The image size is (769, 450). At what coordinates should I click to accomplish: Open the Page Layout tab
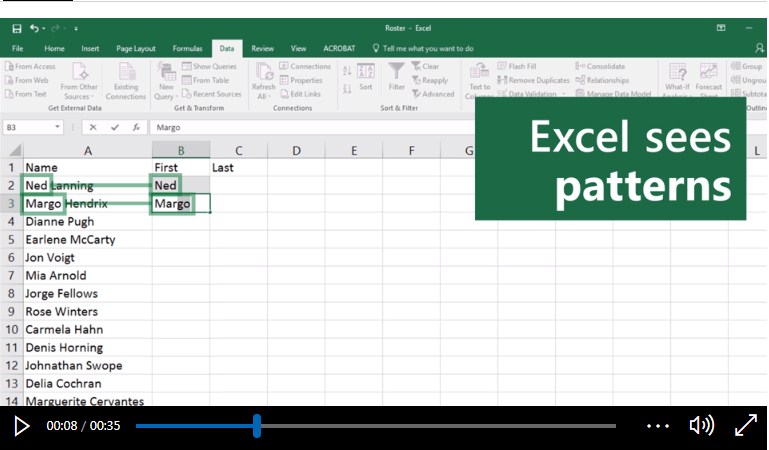tap(136, 49)
